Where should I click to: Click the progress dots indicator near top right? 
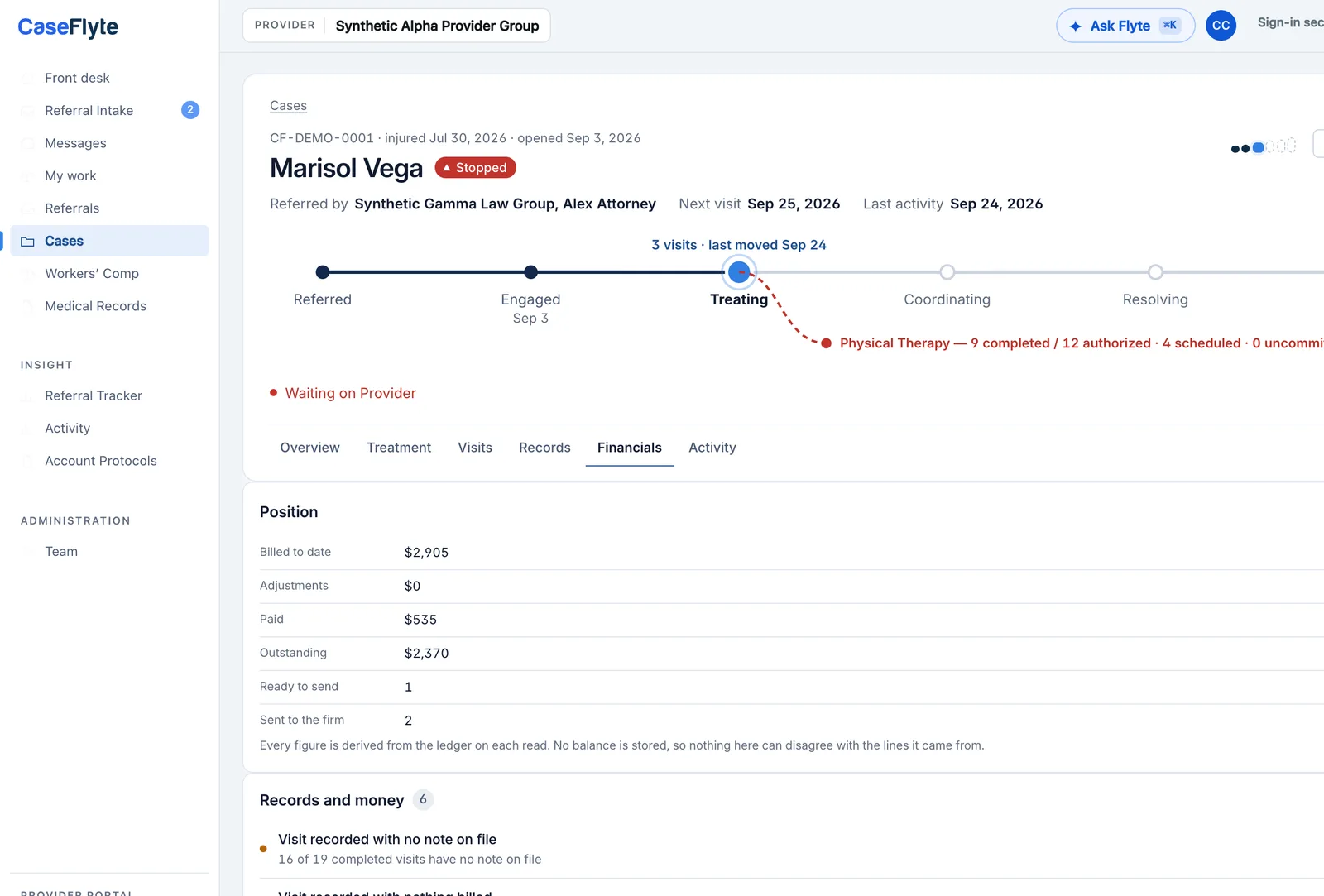1263,147
